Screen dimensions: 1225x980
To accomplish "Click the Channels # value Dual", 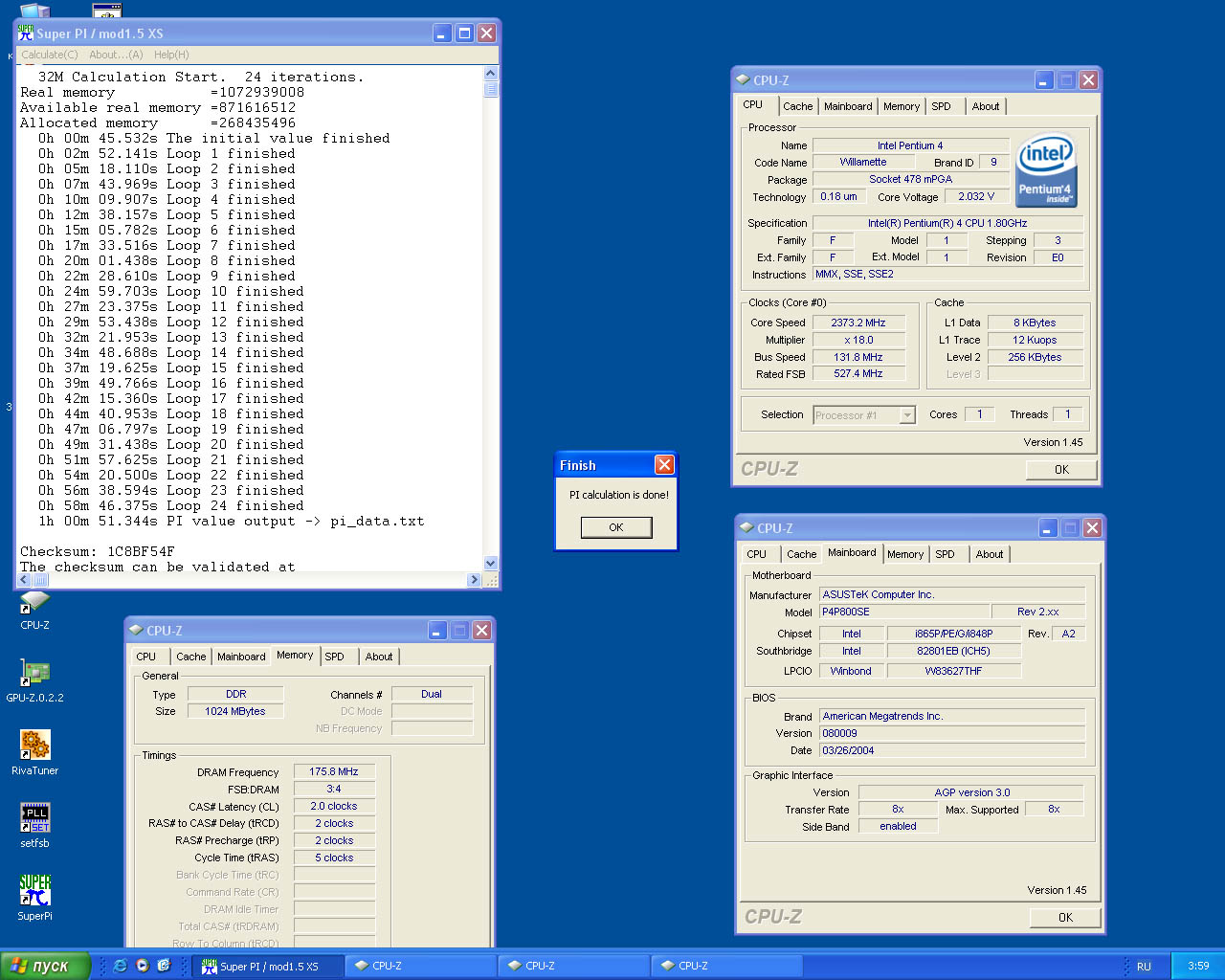I will coord(432,694).
